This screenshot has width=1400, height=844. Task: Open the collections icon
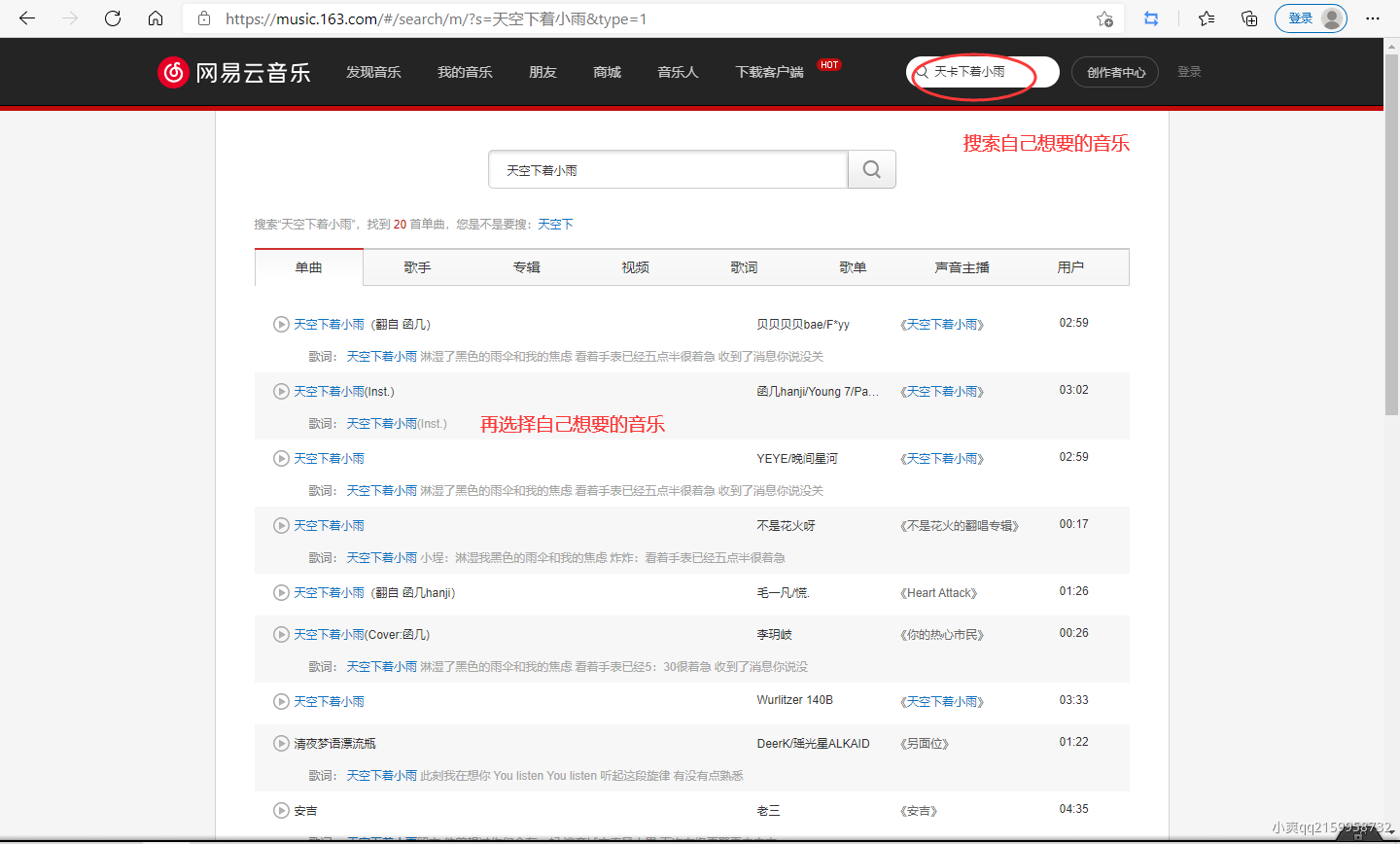point(1249,18)
